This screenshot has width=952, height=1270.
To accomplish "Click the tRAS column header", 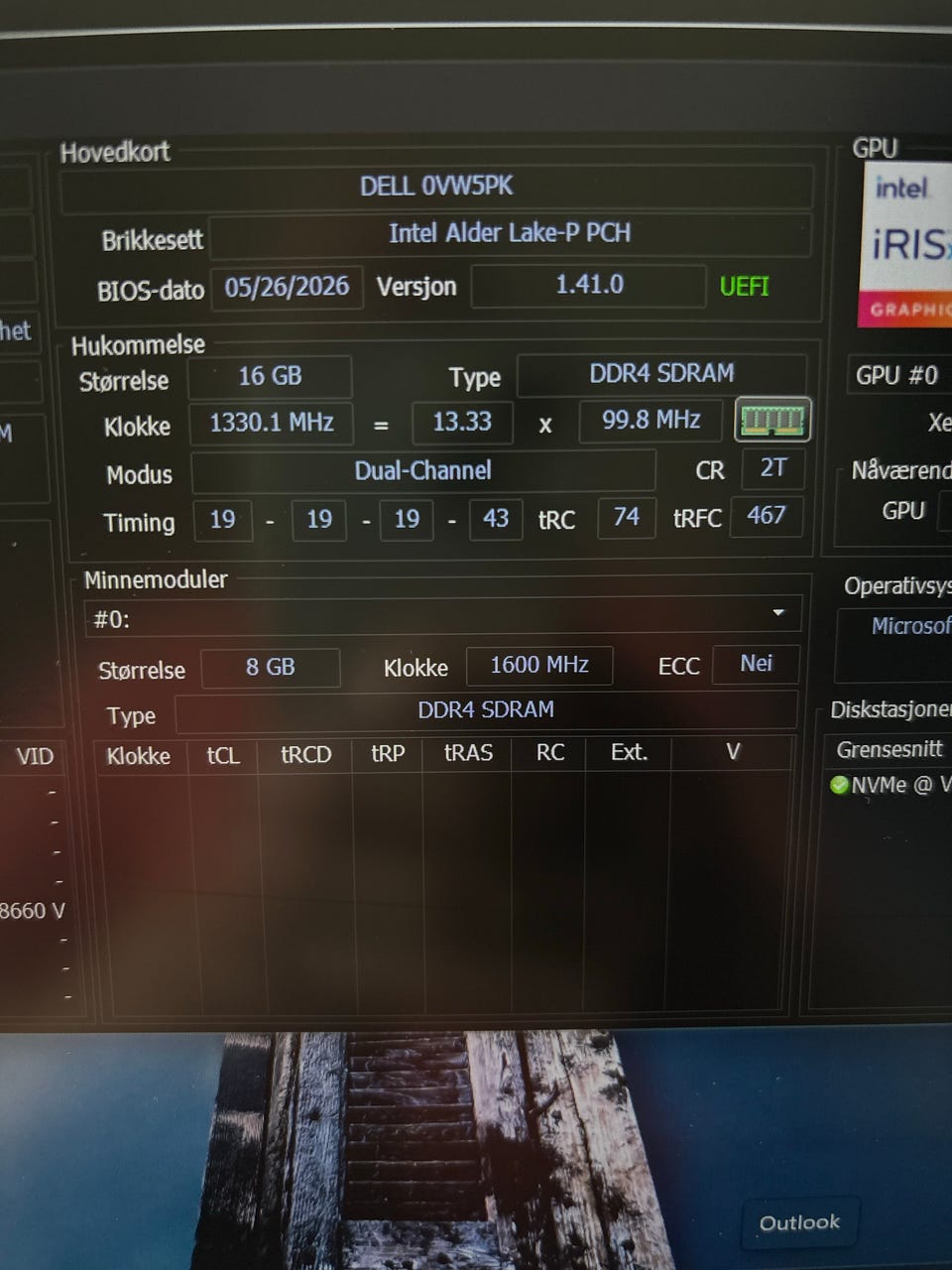I will (x=468, y=753).
